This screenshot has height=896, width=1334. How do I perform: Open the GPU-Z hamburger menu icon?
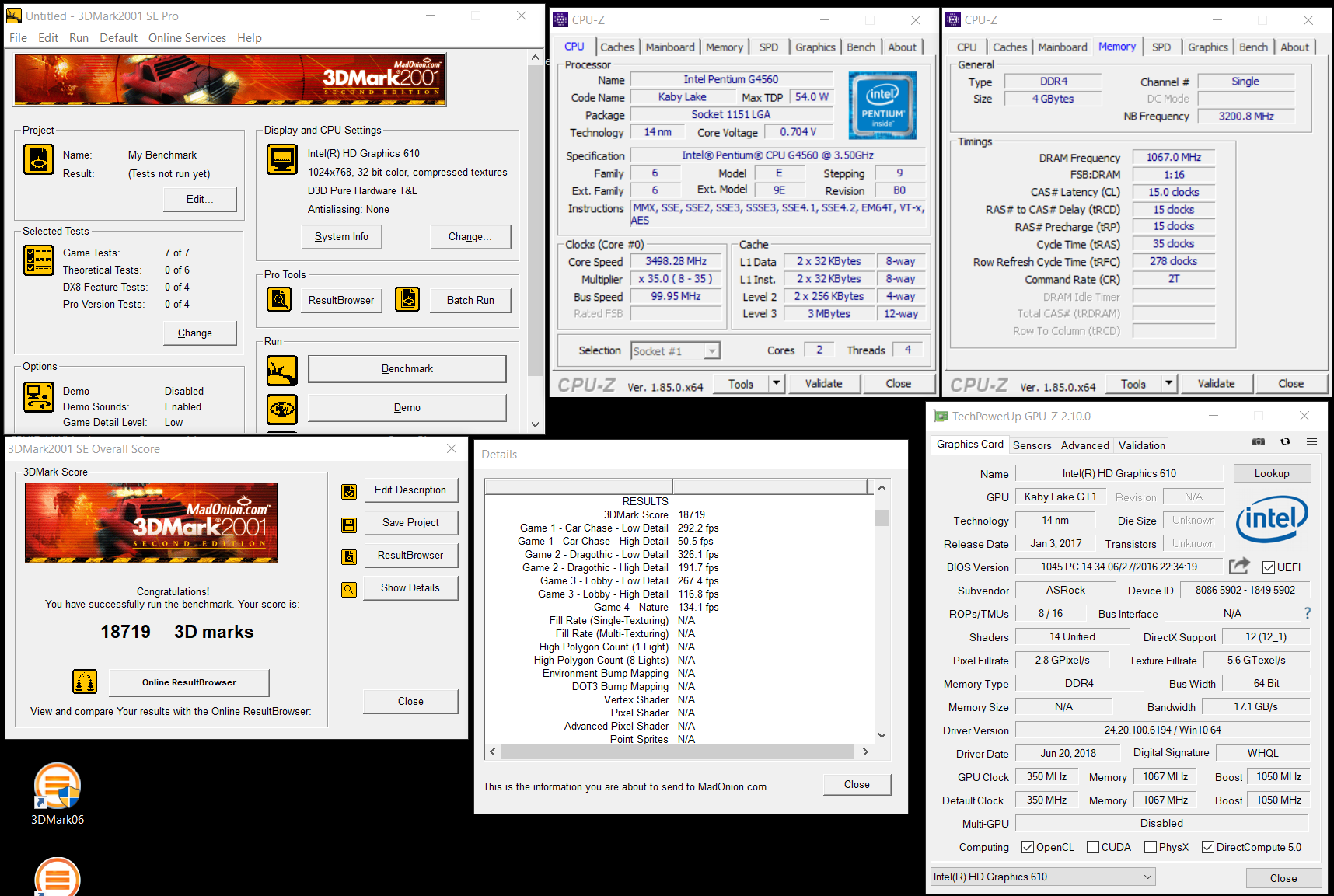(1312, 441)
